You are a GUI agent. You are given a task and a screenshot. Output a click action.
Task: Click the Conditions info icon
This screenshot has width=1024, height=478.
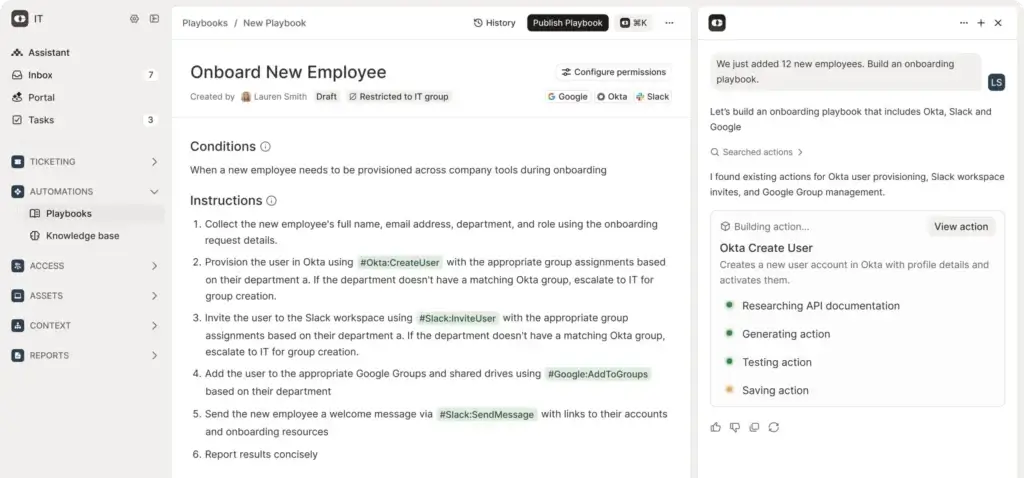pyautogui.click(x=265, y=147)
